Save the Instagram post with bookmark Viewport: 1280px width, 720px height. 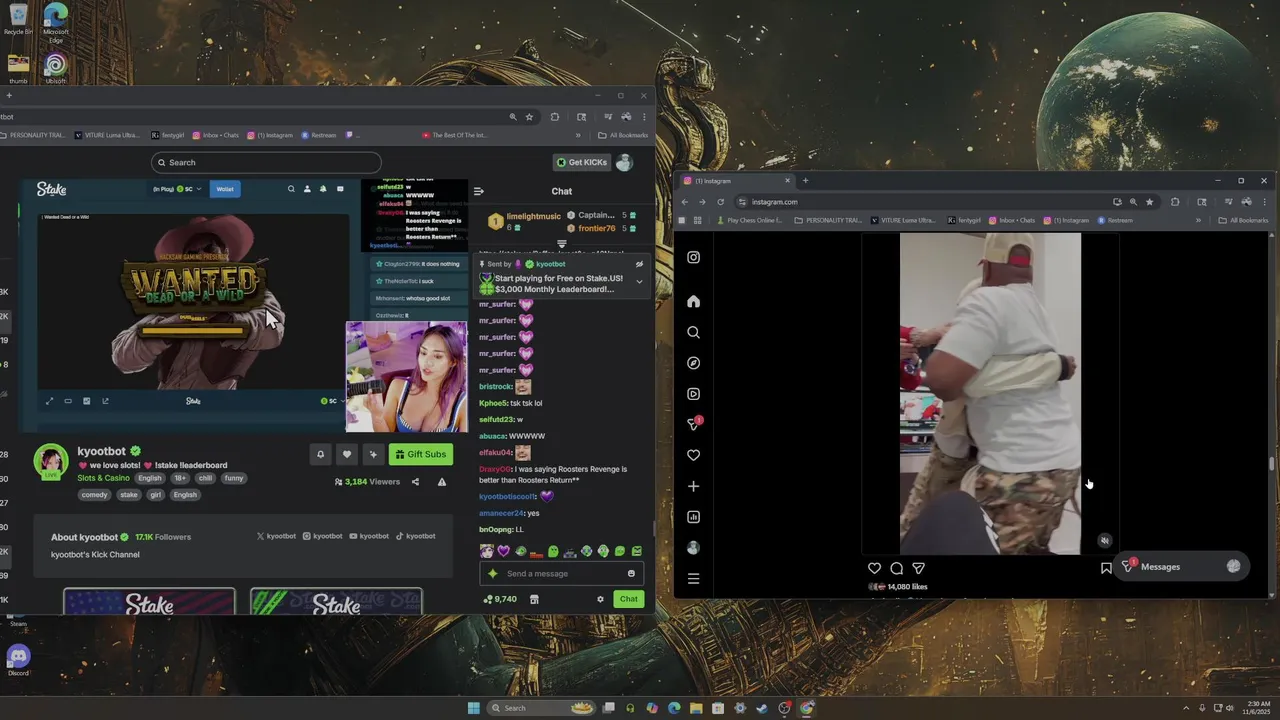(x=1106, y=568)
